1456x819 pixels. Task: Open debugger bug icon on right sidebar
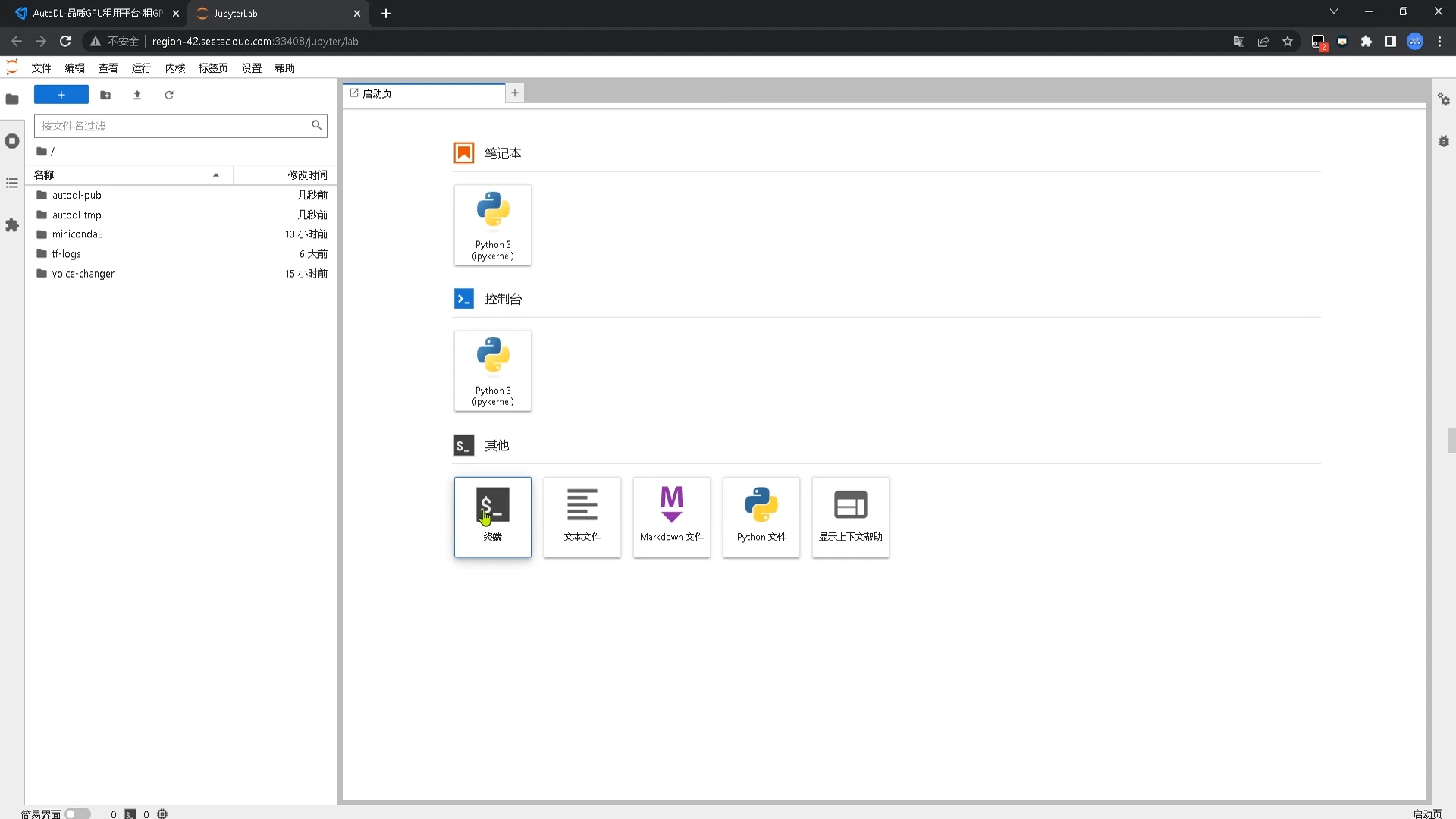(x=1444, y=141)
